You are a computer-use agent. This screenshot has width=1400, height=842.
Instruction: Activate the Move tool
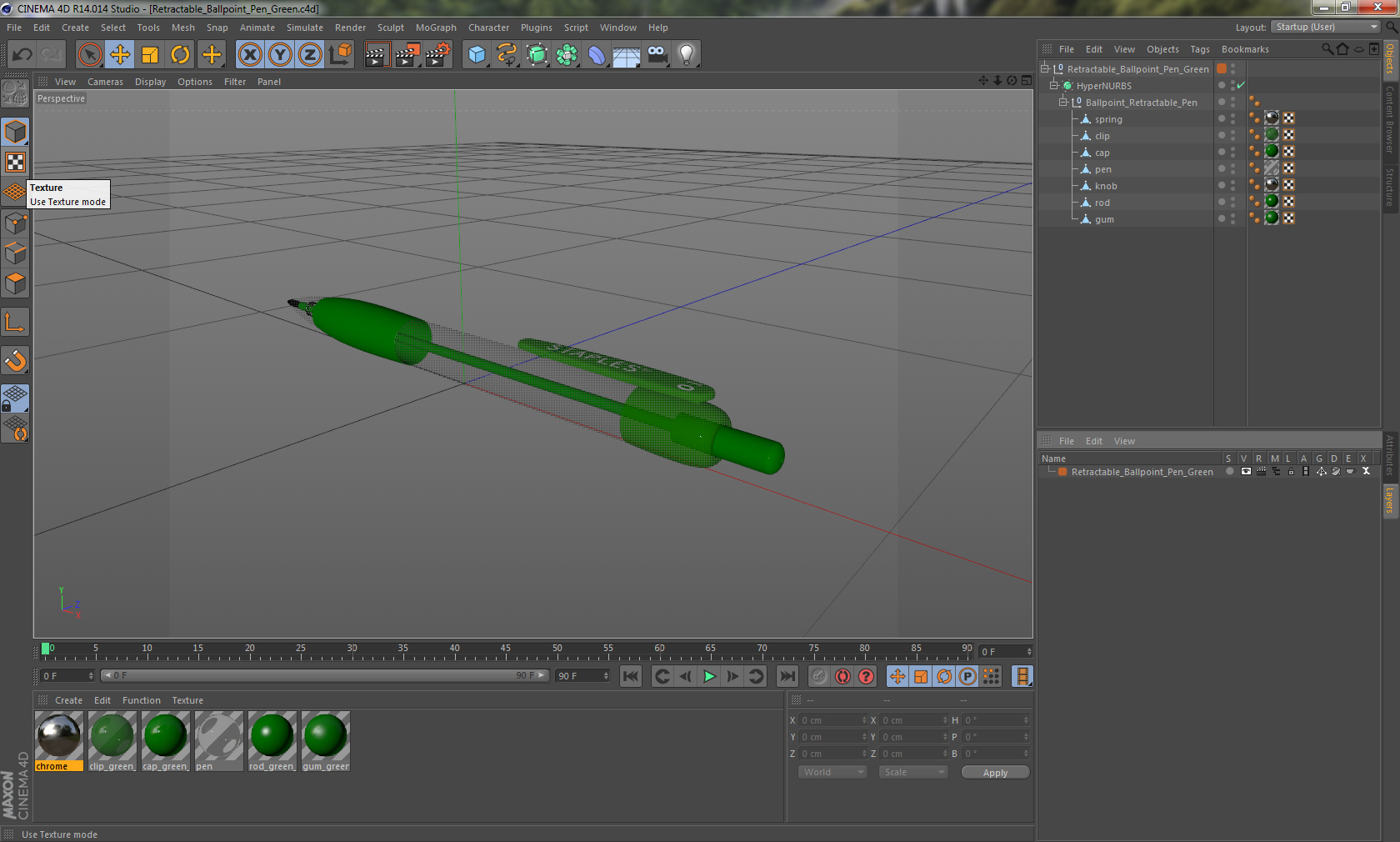point(120,55)
